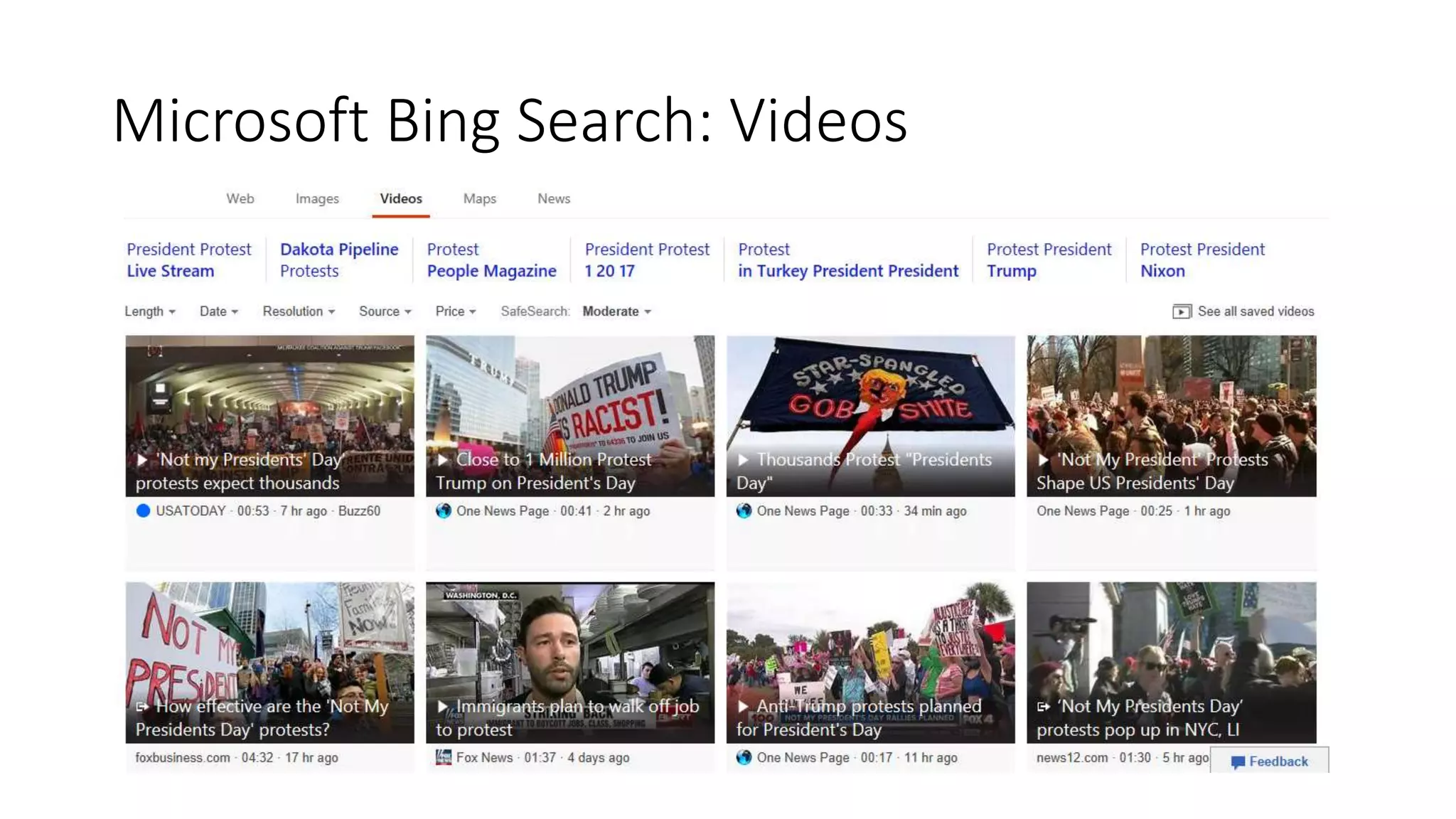Screen dimensions: 1456x819
Task: Click One News Page globe icon, 00:41 video
Action: [444, 510]
